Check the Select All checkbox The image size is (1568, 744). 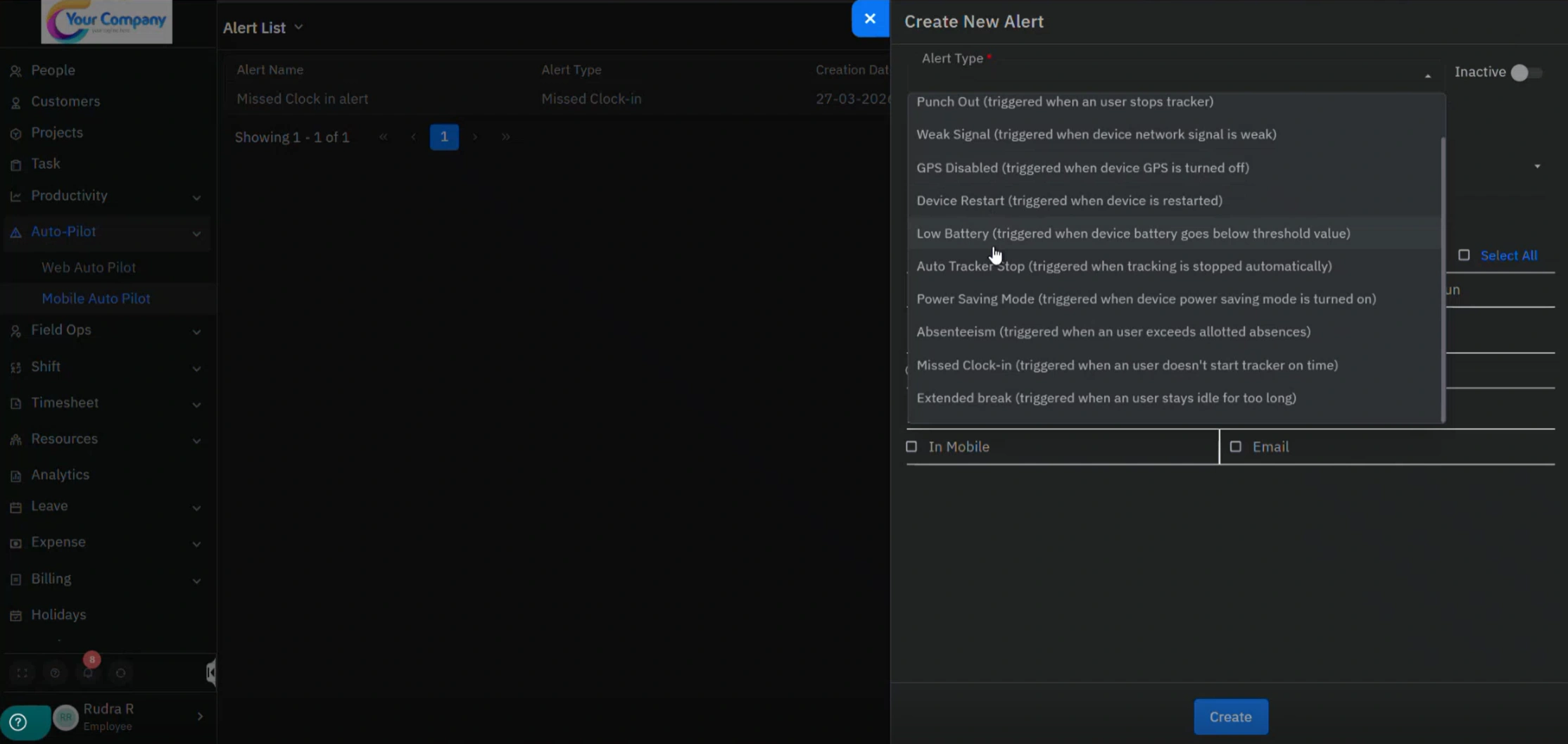coord(1464,255)
